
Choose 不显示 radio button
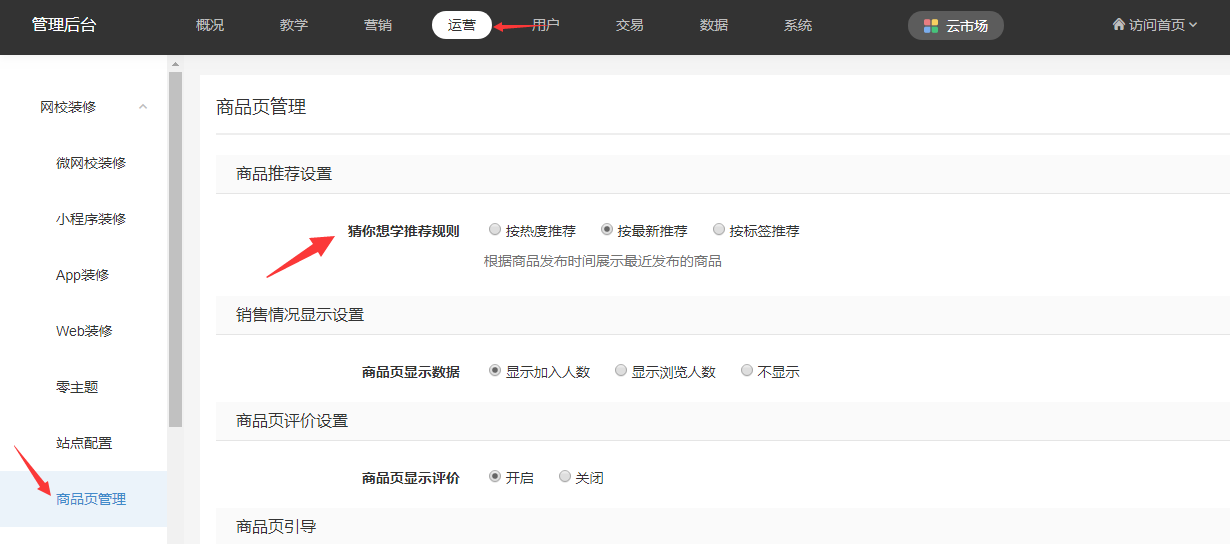click(747, 371)
